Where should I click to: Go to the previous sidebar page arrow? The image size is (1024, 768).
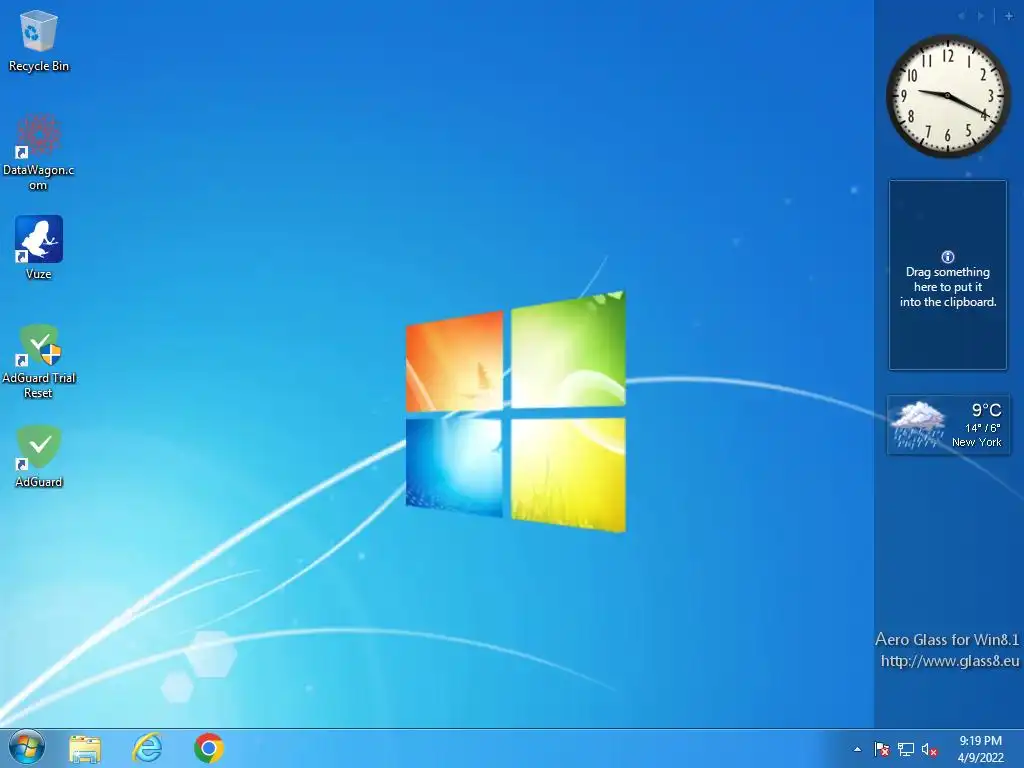pyautogui.click(x=961, y=16)
